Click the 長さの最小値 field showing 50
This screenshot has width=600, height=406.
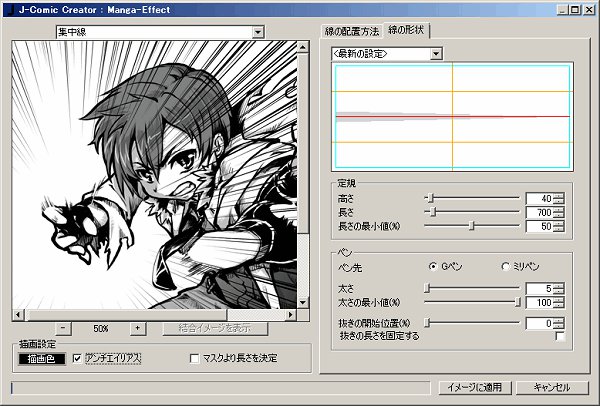coord(539,226)
